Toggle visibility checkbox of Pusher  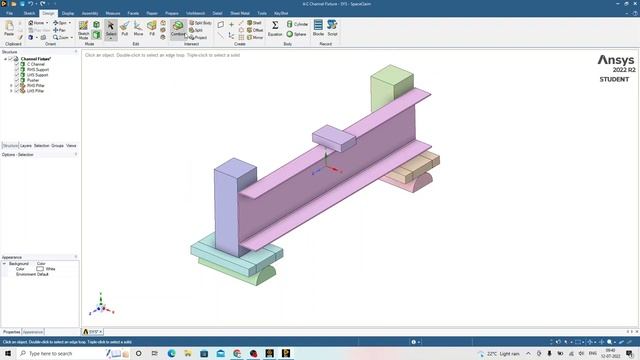pos(17,80)
